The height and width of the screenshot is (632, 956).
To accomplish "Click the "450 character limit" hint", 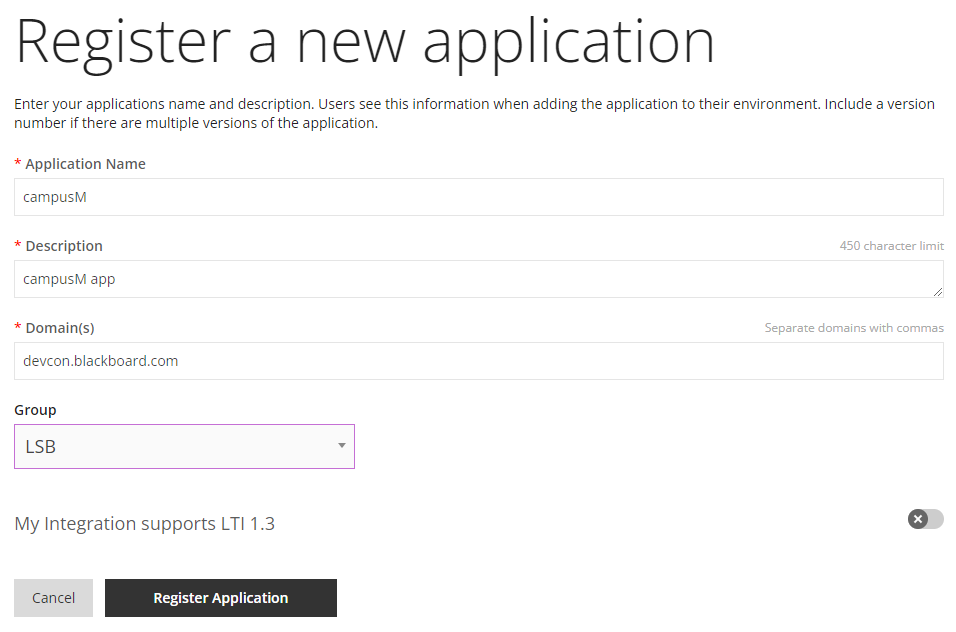I will pyautogui.click(x=891, y=246).
